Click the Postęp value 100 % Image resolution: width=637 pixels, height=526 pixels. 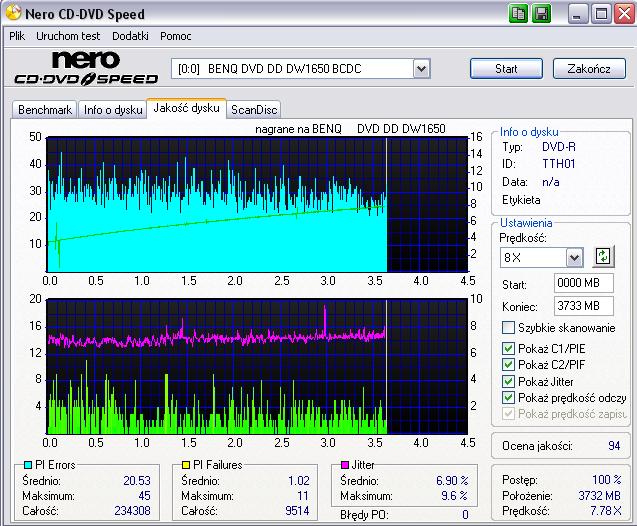[x=607, y=480]
